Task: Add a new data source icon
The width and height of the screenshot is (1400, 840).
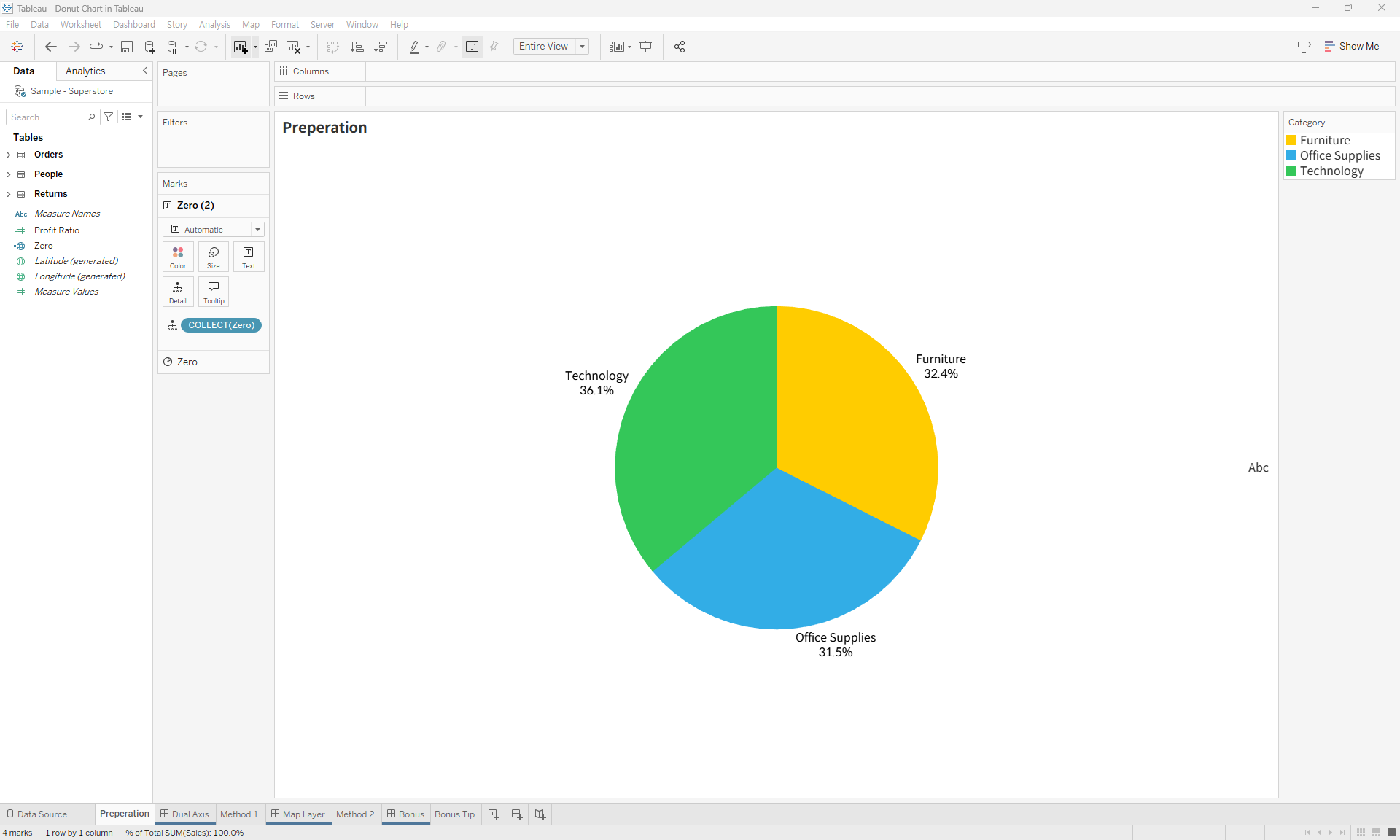Action: [150, 47]
